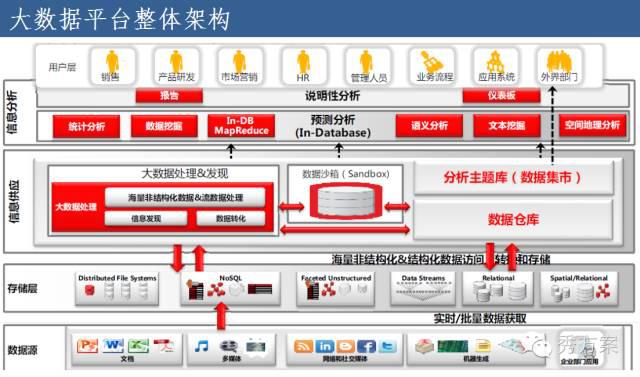
Task: Click the 市场营销 person icon
Action: point(239,62)
